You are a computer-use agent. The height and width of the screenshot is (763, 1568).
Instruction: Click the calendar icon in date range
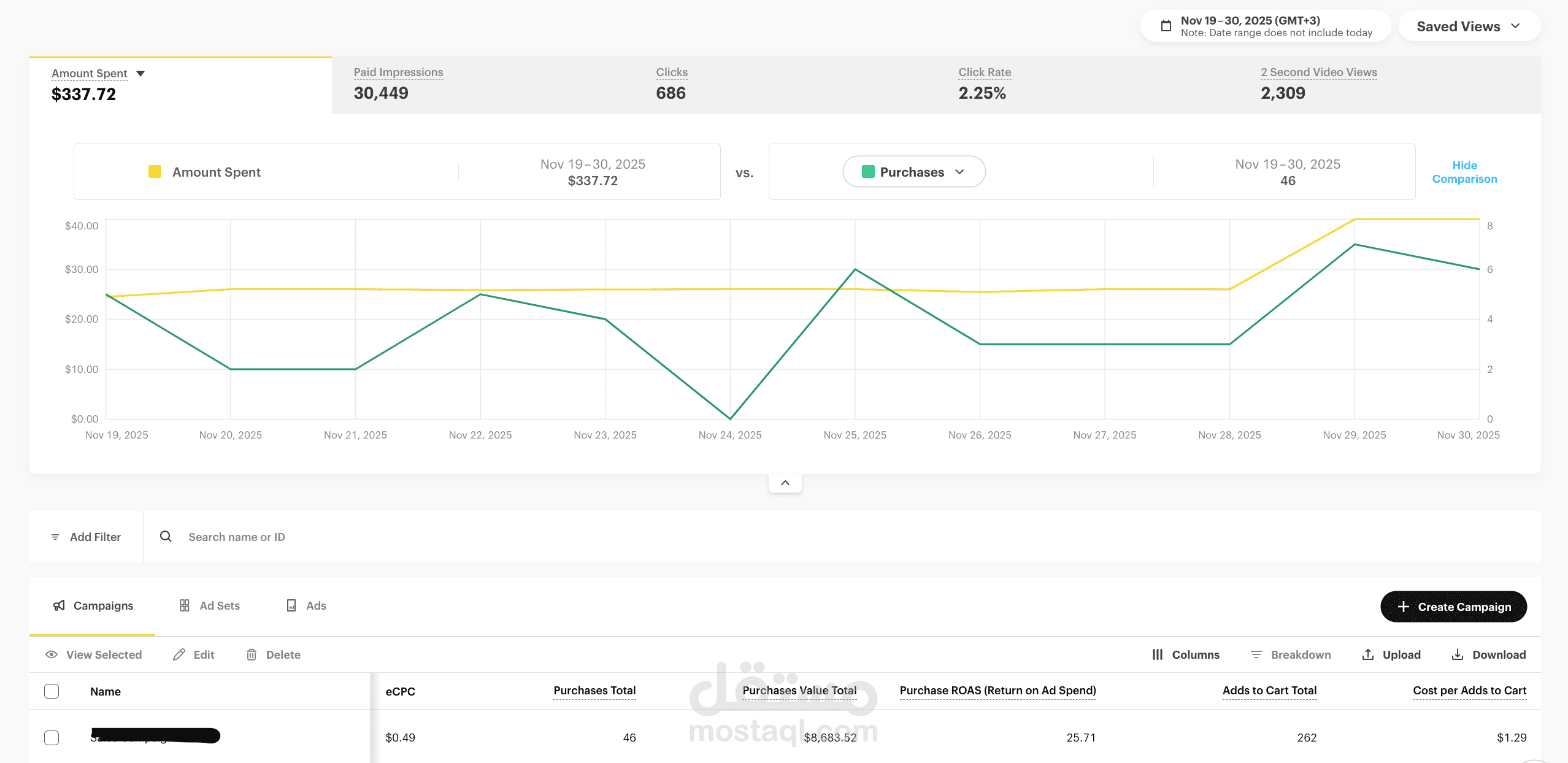(x=1166, y=26)
